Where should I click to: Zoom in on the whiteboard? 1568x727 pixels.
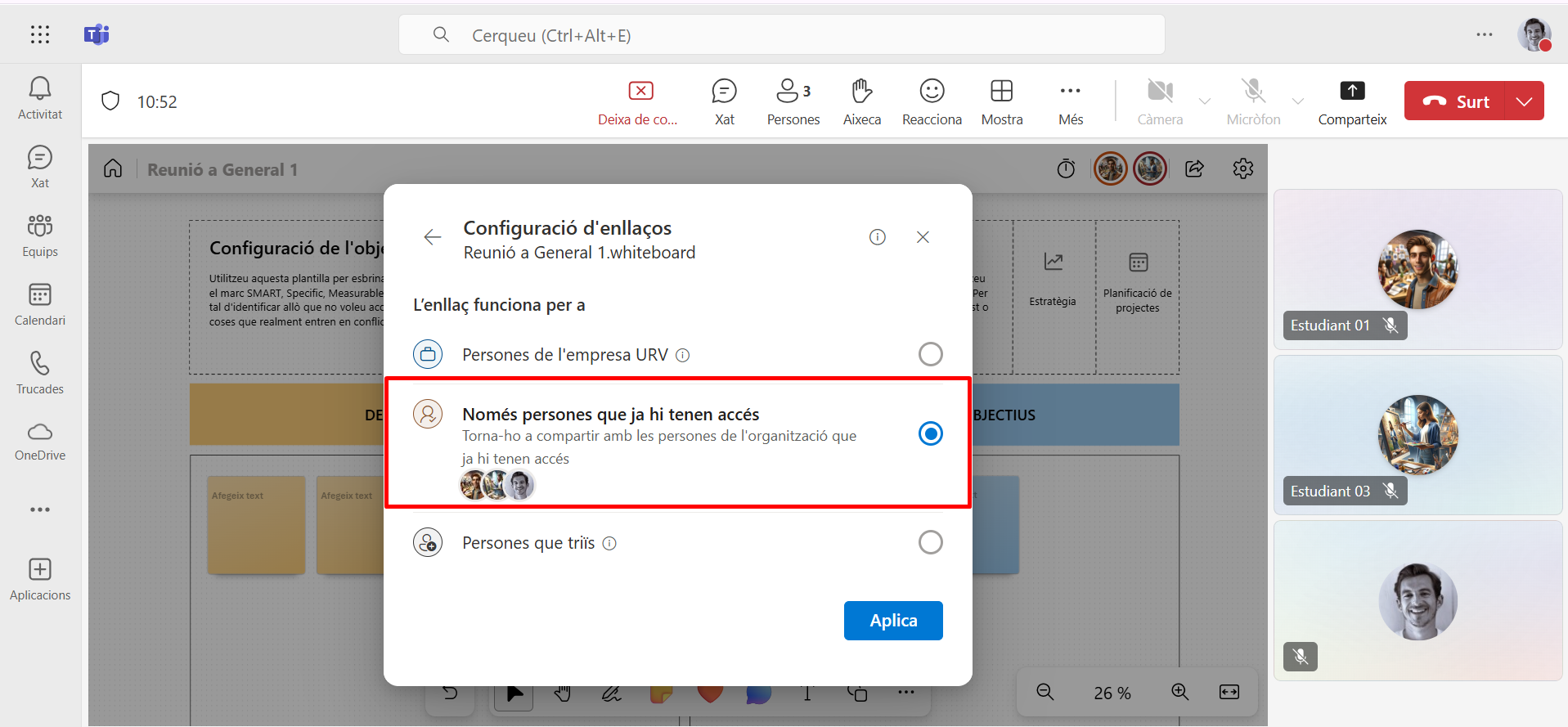pyautogui.click(x=1179, y=692)
